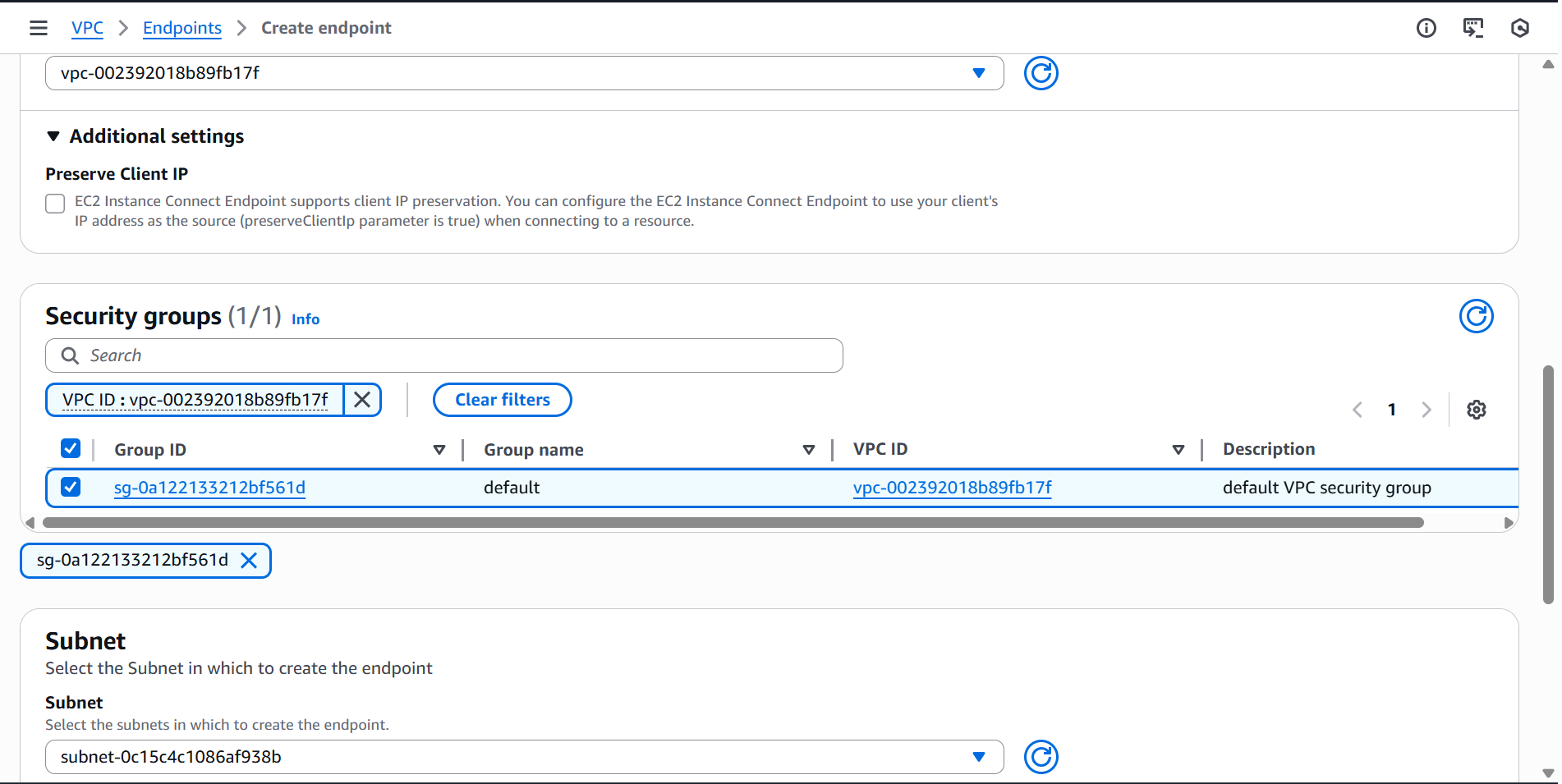Remove selected sg-0a122133212bf561d chip
Image resolution: width=1562 pixels, height=784 pixels.
(x=249, y=561)
